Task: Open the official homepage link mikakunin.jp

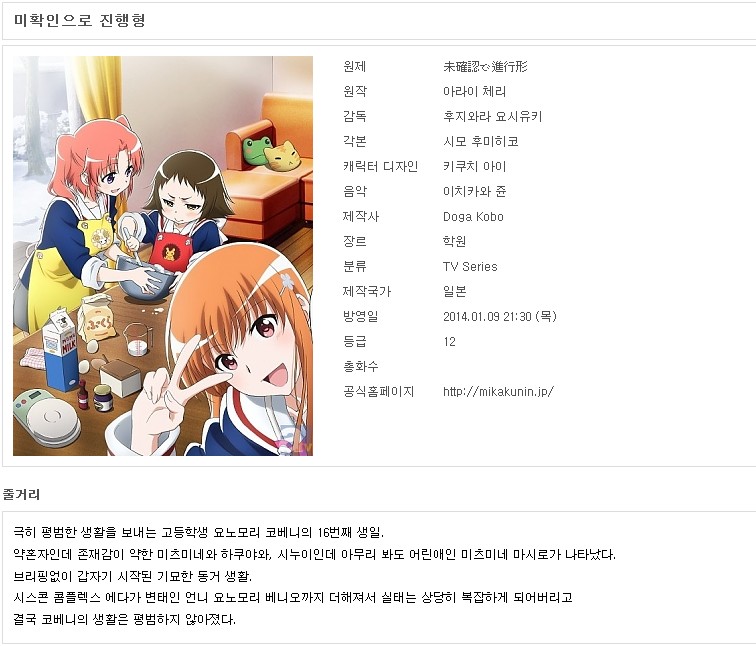Action: (x=498, y=391)
